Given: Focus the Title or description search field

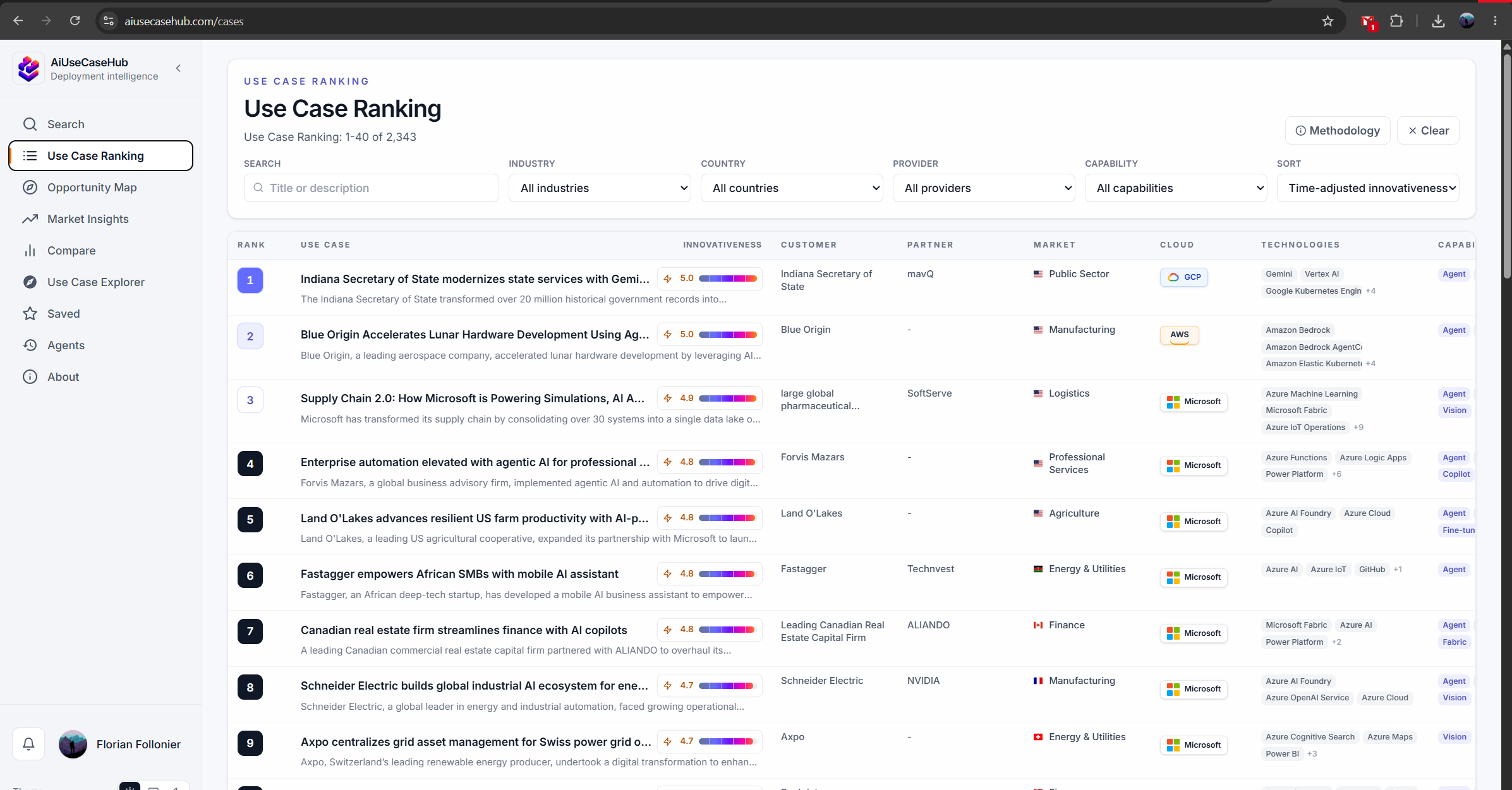Looking at the screenshot, I should [372, 188].
